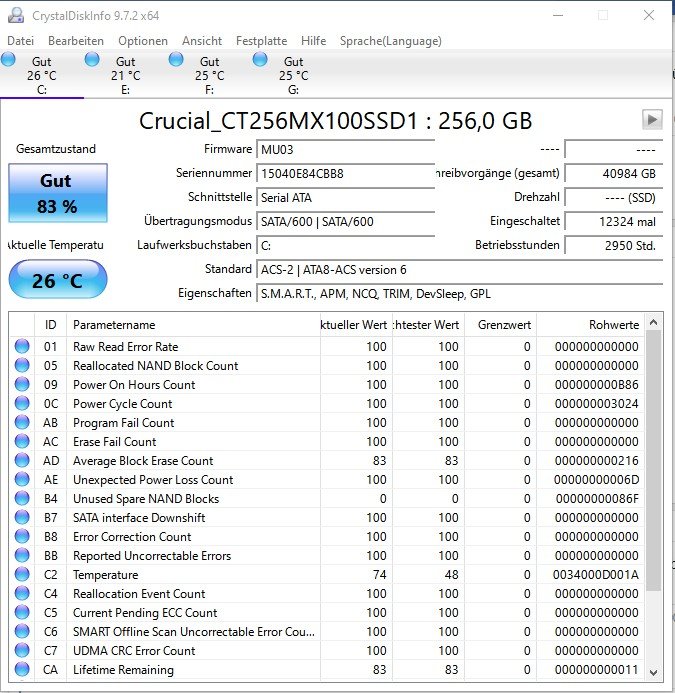This screenshot has height=693, width=675.
Task: Click the CrystalDiskInfo app icon in title bar
Action: tap(16, 15)
